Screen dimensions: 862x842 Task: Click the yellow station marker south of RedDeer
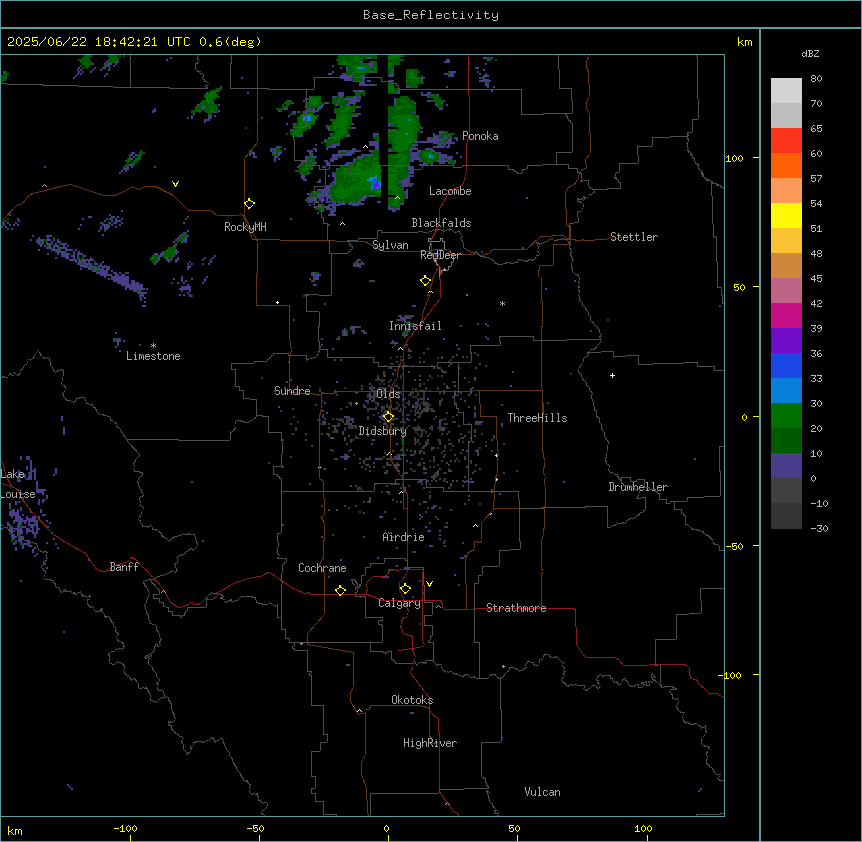tap(426, 281)
